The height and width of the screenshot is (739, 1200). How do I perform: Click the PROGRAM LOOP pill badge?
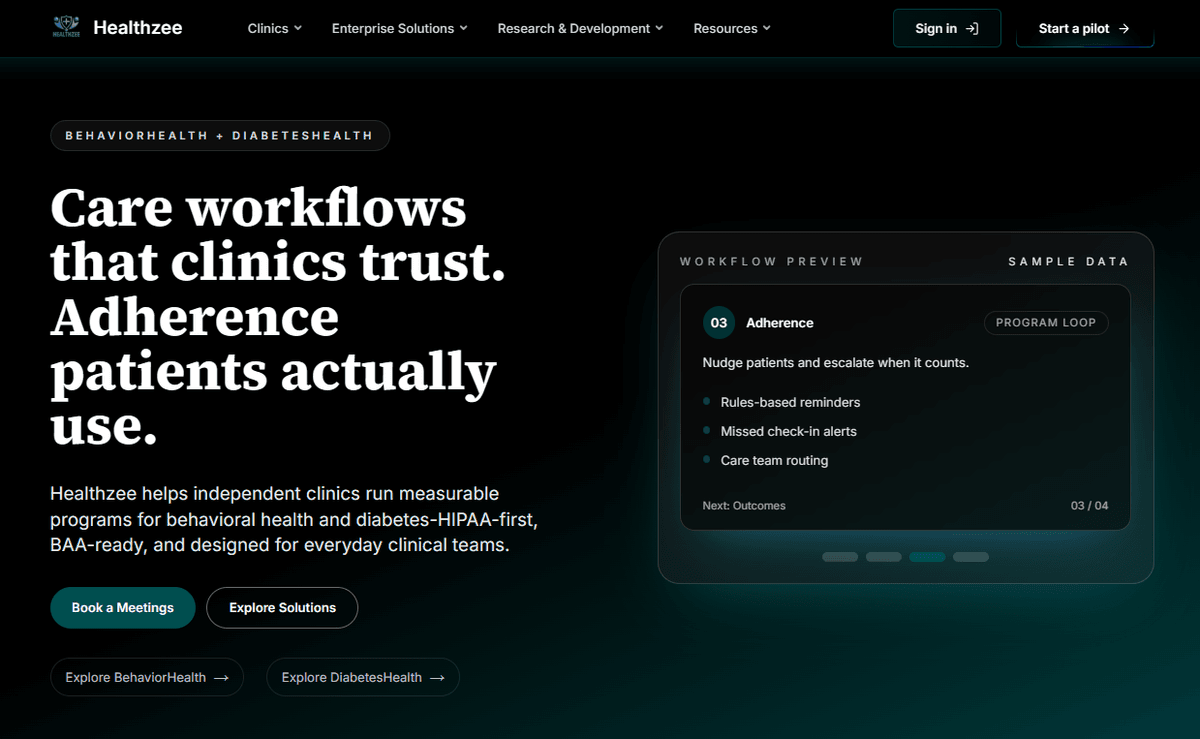[x=1045, y=323]
